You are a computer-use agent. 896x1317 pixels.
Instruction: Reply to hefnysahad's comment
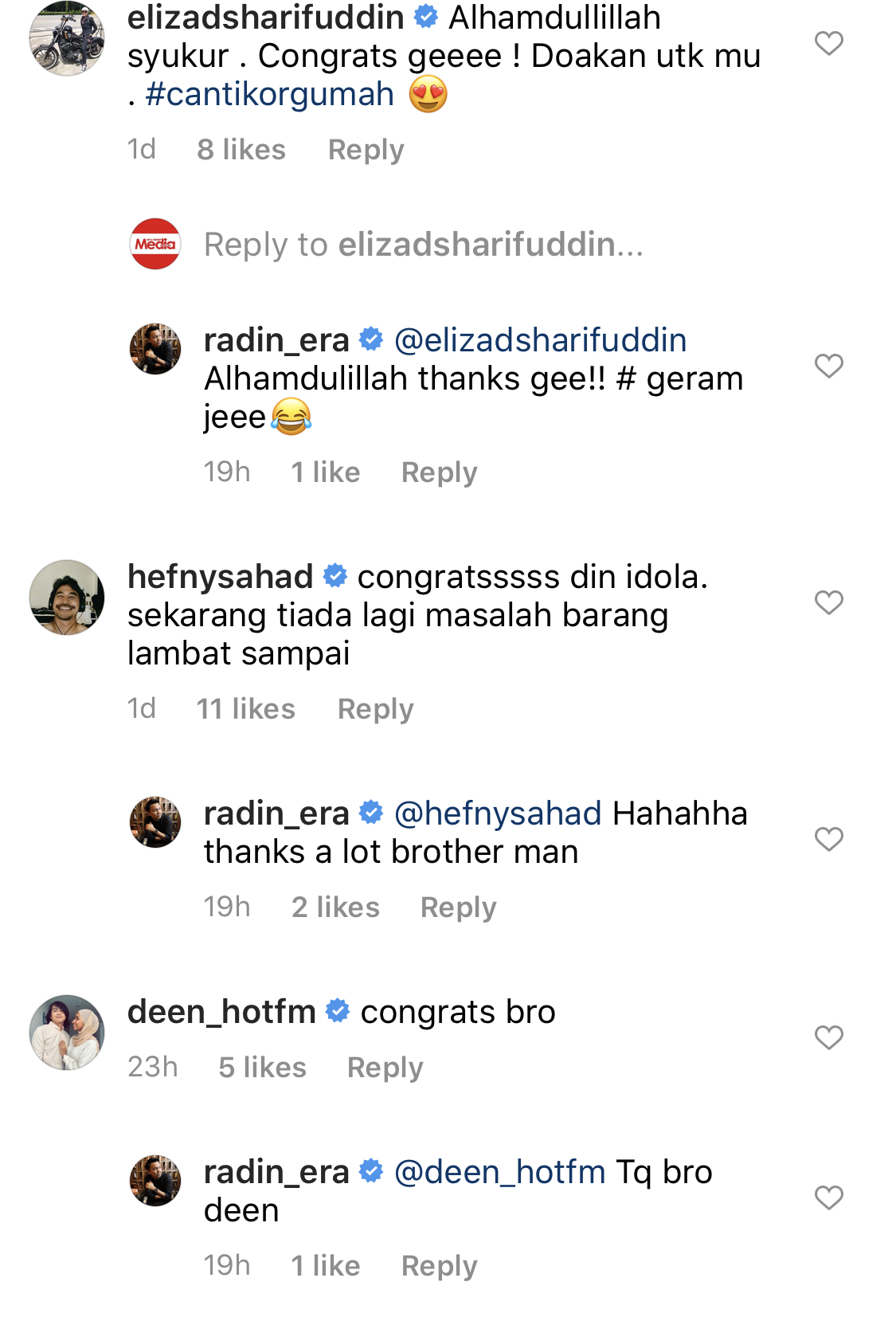(x=375, y=709)
